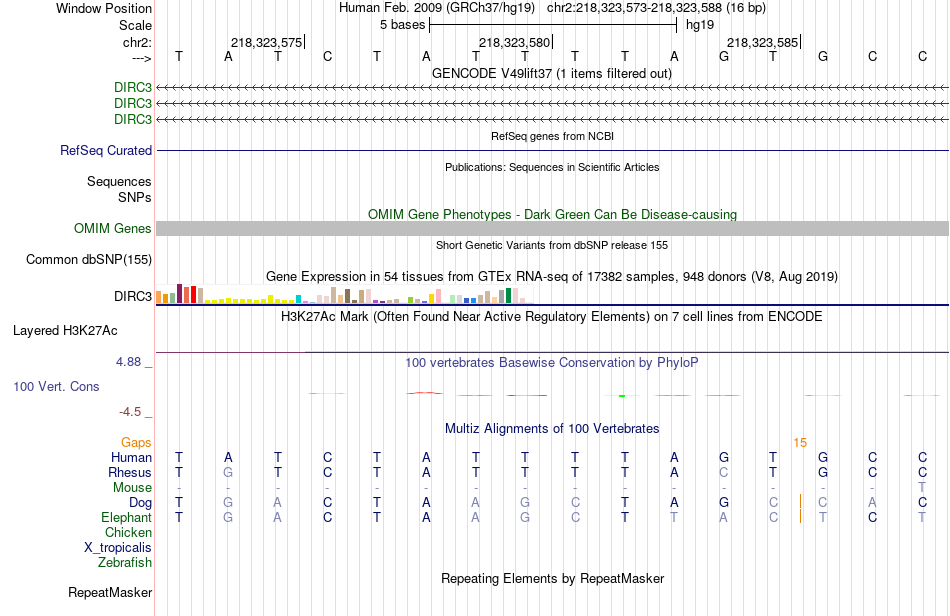Click the orange insertion bar in Elephant row

[x=800, y=516]
